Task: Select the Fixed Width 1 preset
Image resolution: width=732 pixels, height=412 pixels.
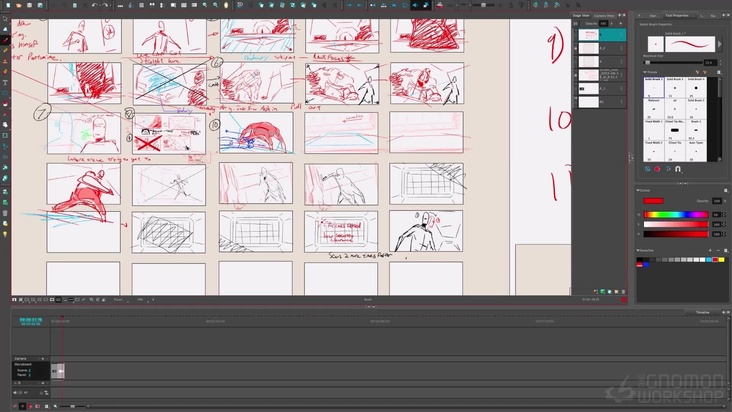Action: click(x=654, y=130)
